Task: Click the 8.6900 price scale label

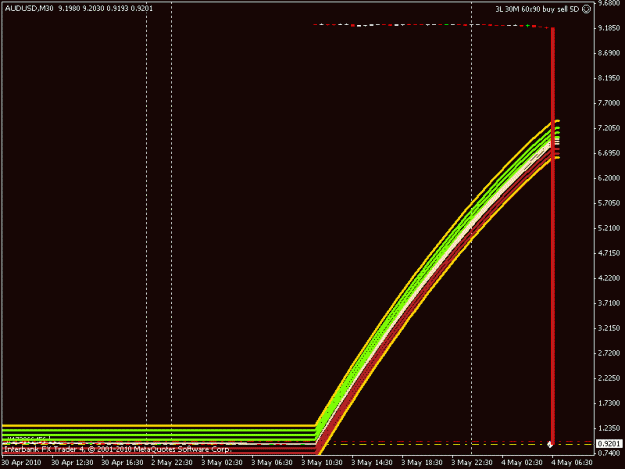Action: 609,53
